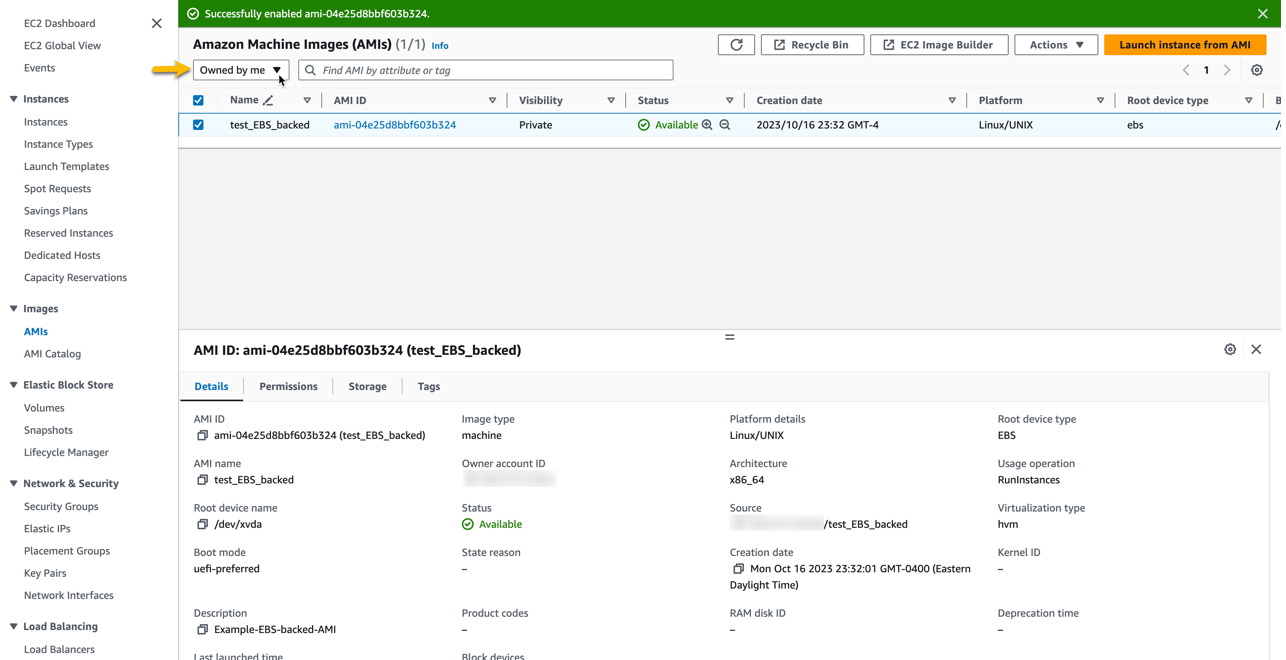Open the details panel preferences gear

coord(1230,349)
